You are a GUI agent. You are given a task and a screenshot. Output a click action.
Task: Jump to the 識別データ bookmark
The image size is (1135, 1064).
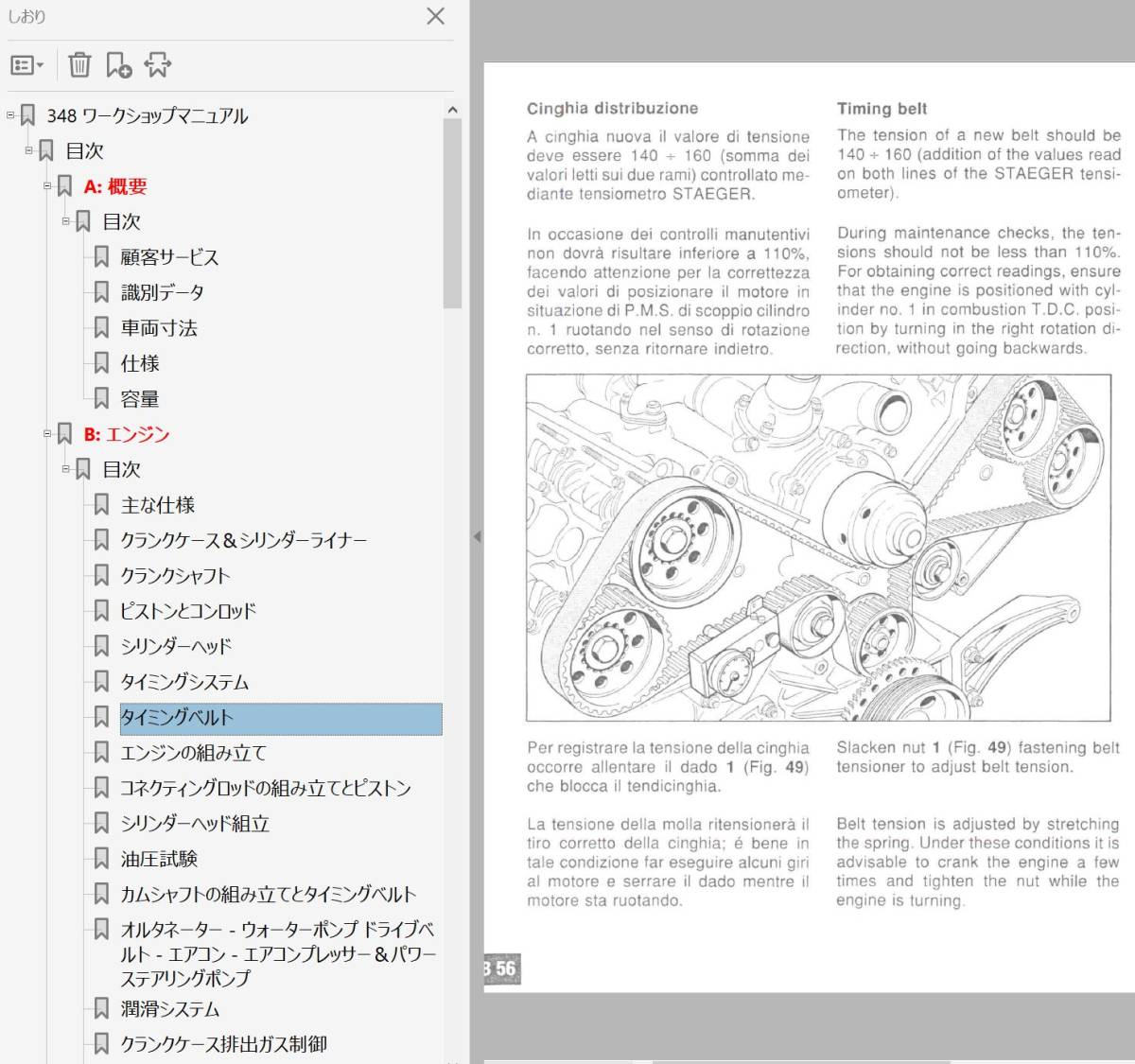point(162,292)
